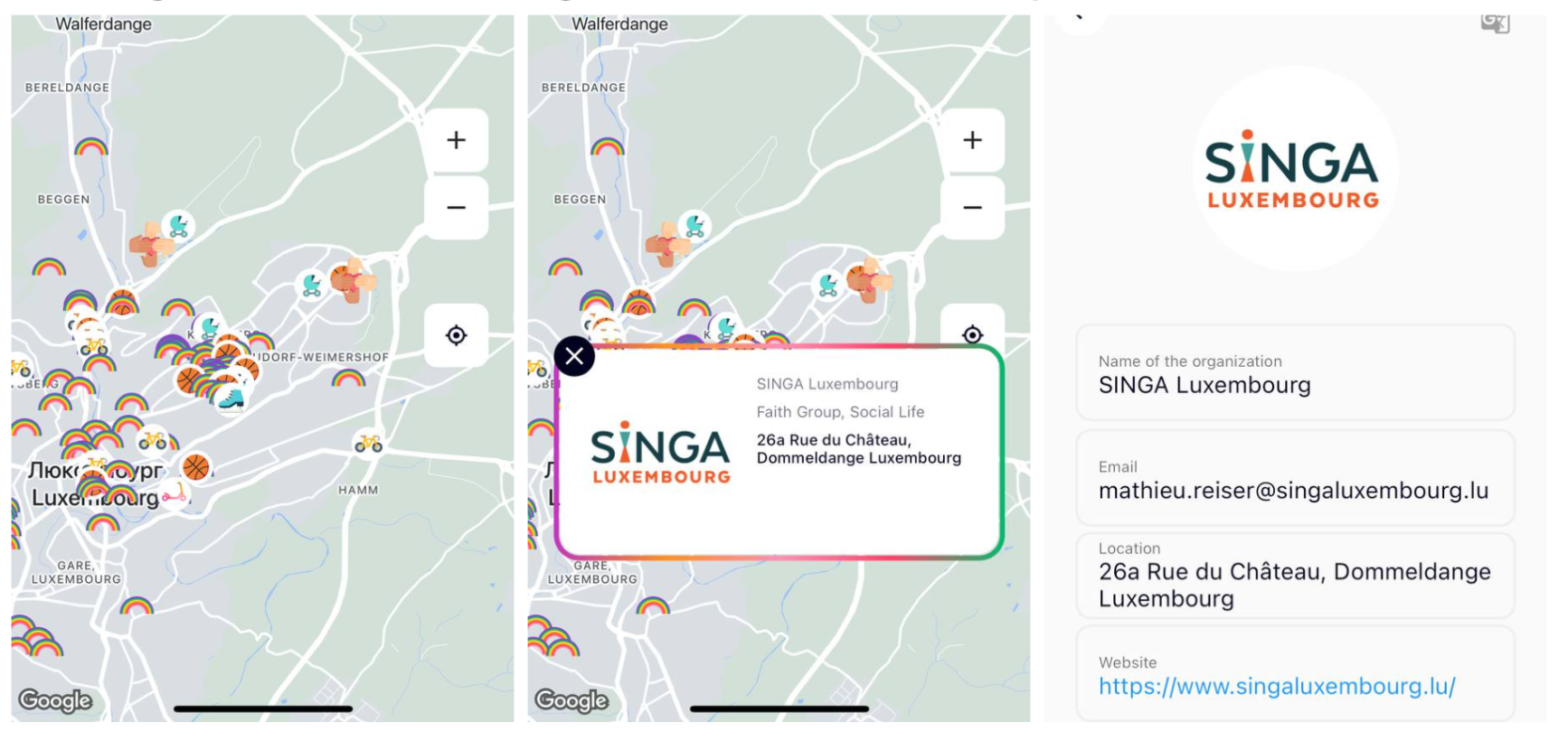Close the SINGA Luxembourg popup card

coord(574,356)
